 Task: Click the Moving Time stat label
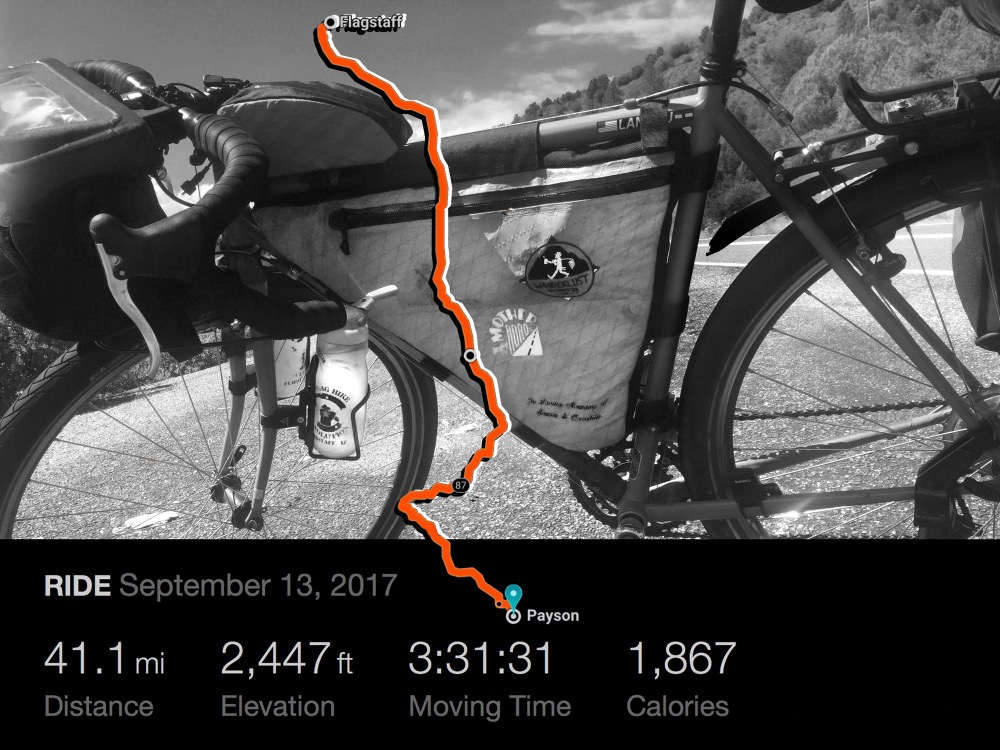click(x=490, y=707)
